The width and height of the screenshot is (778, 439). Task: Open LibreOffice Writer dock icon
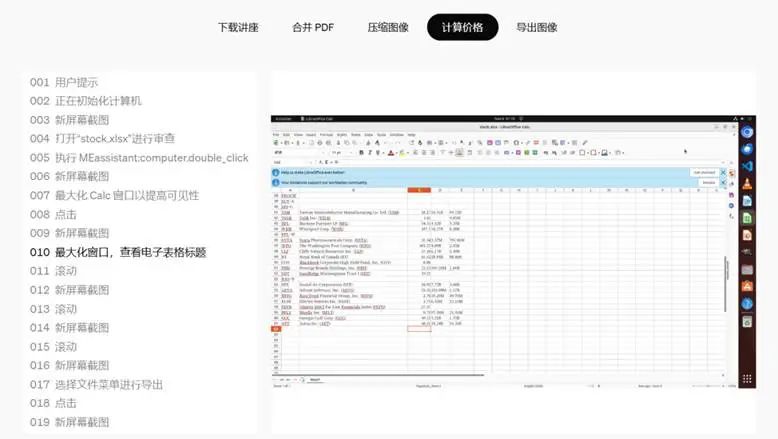747,201
